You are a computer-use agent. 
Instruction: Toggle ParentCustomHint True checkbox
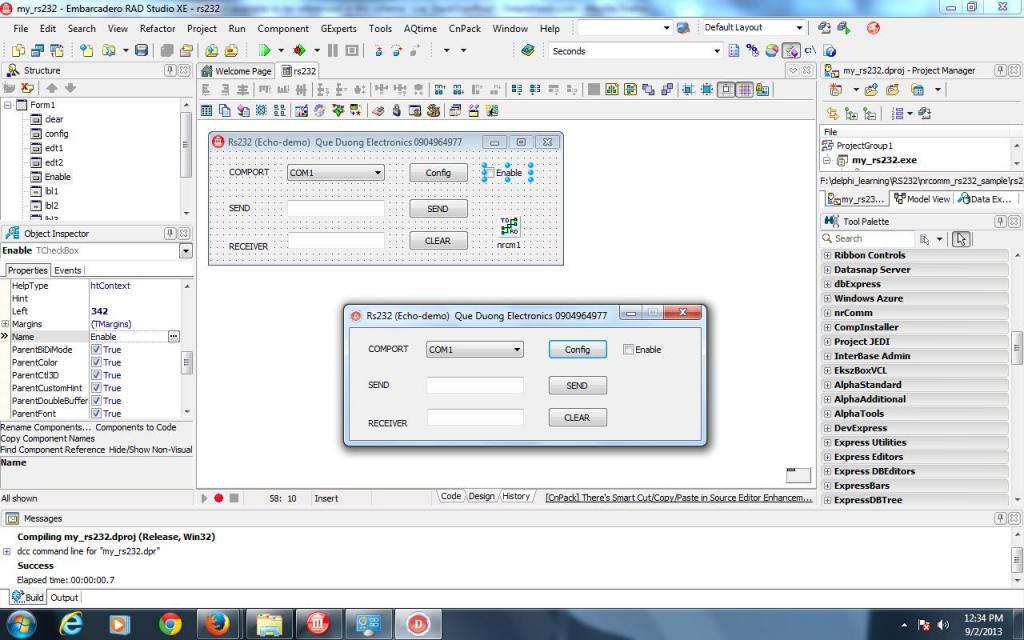96,388
